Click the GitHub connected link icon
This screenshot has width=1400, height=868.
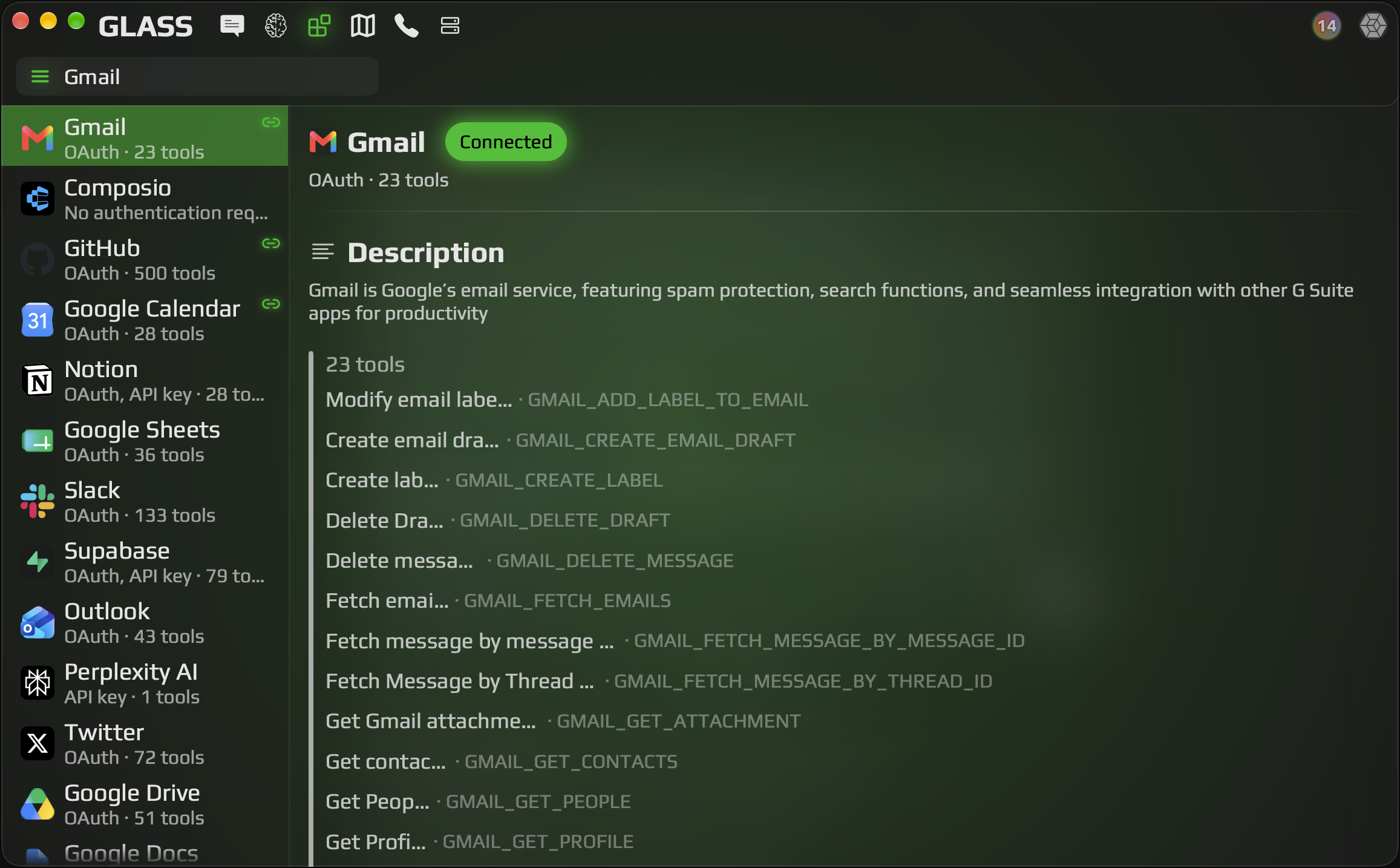pos(271,243)
